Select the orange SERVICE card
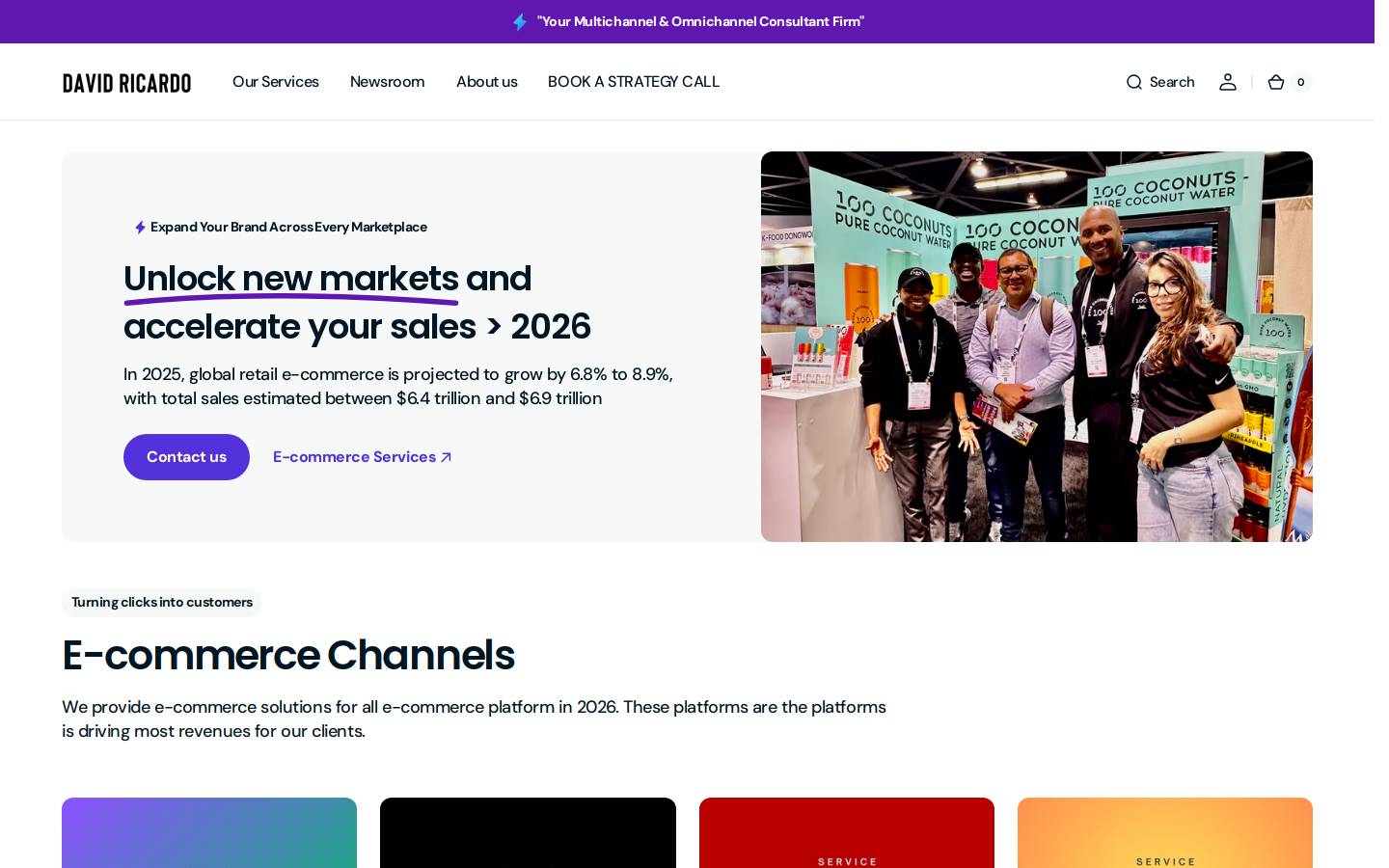The image size is (1389, 868). [1165, 832]
